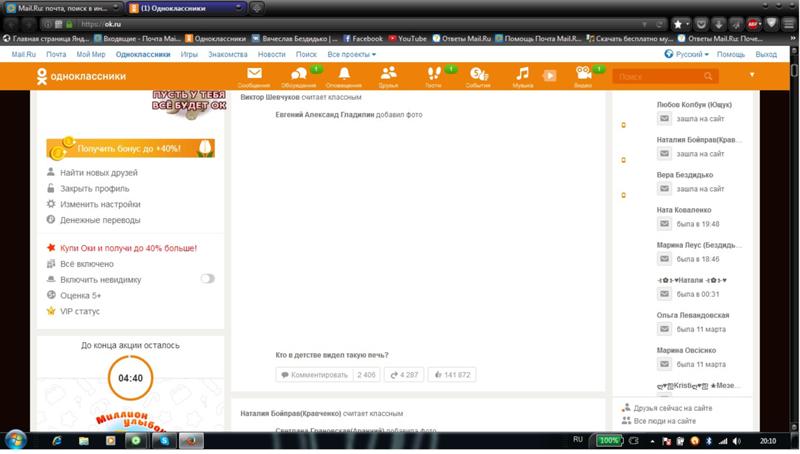Open the Обсуждения discussions icon
The width and height of the screenshot is (800, 454).
(298, 74)
